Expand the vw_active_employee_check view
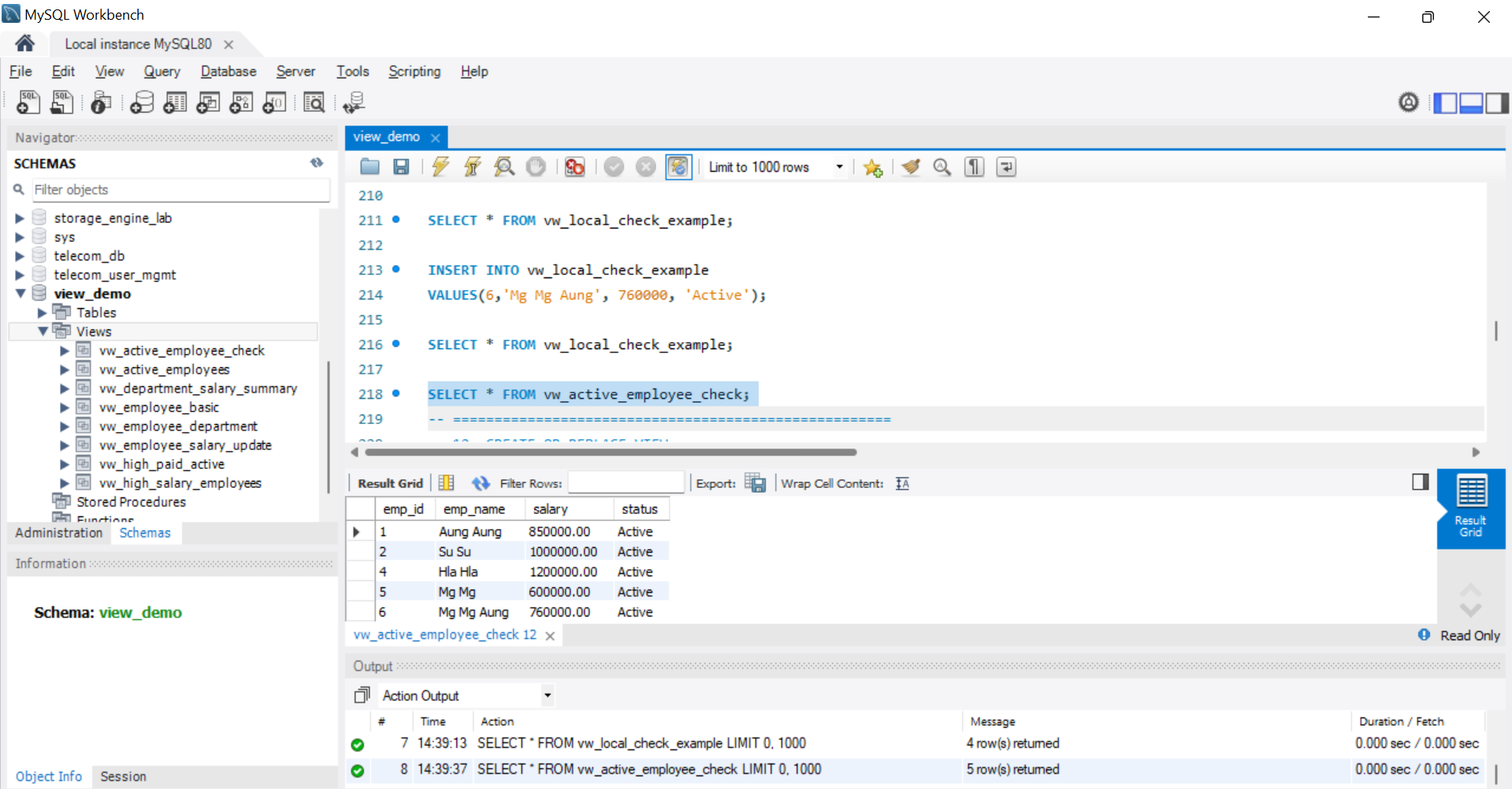Screen dimensions: 1512x789 (65, 351)
